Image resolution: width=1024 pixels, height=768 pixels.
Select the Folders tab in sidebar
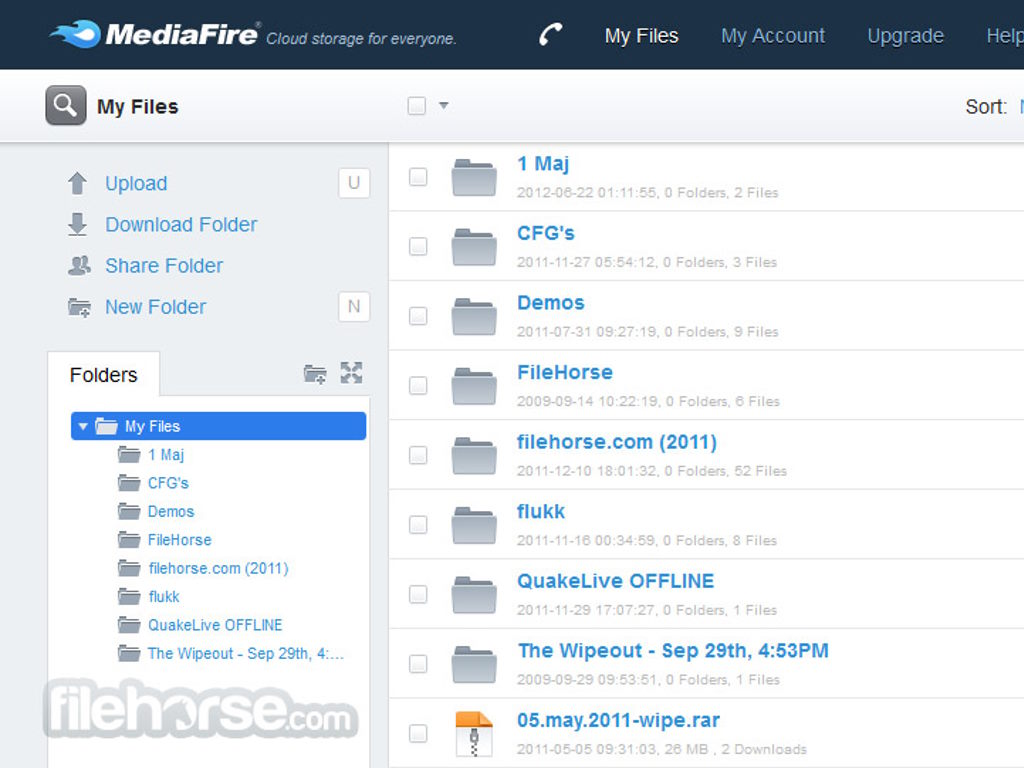pos(103,375)
